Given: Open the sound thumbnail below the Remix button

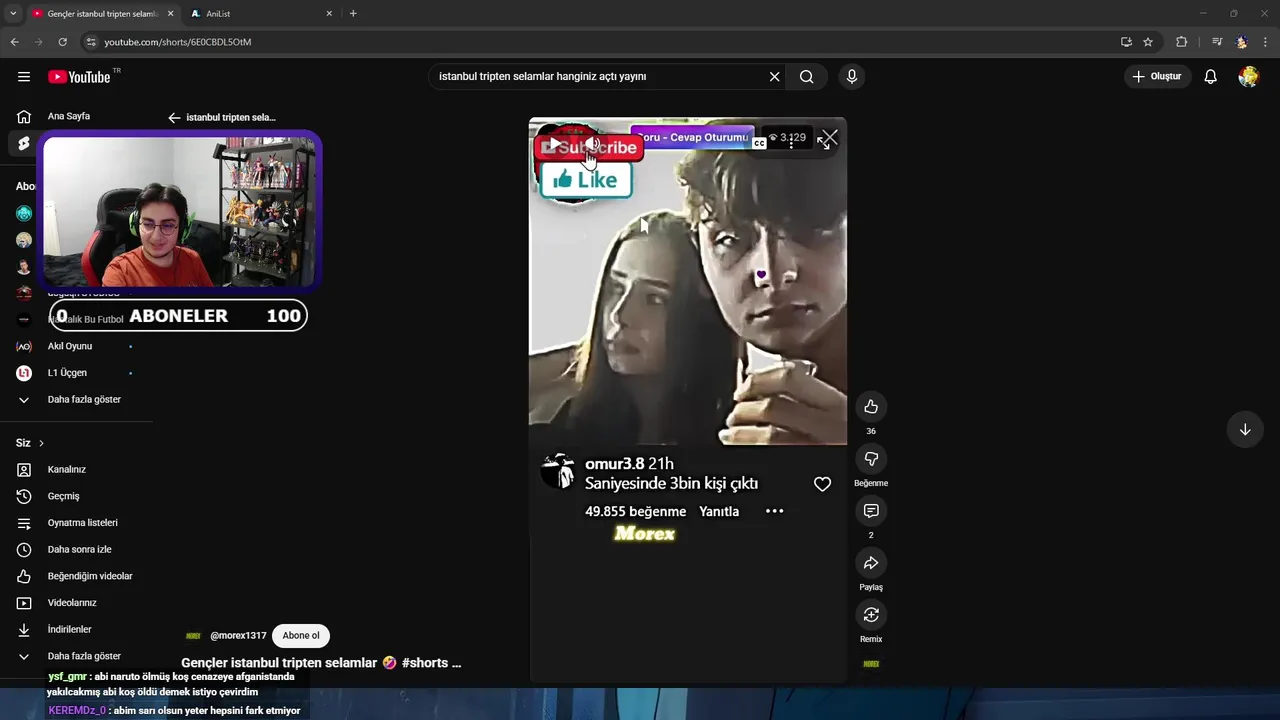Looking at the screenshot, I should [871, 664].
